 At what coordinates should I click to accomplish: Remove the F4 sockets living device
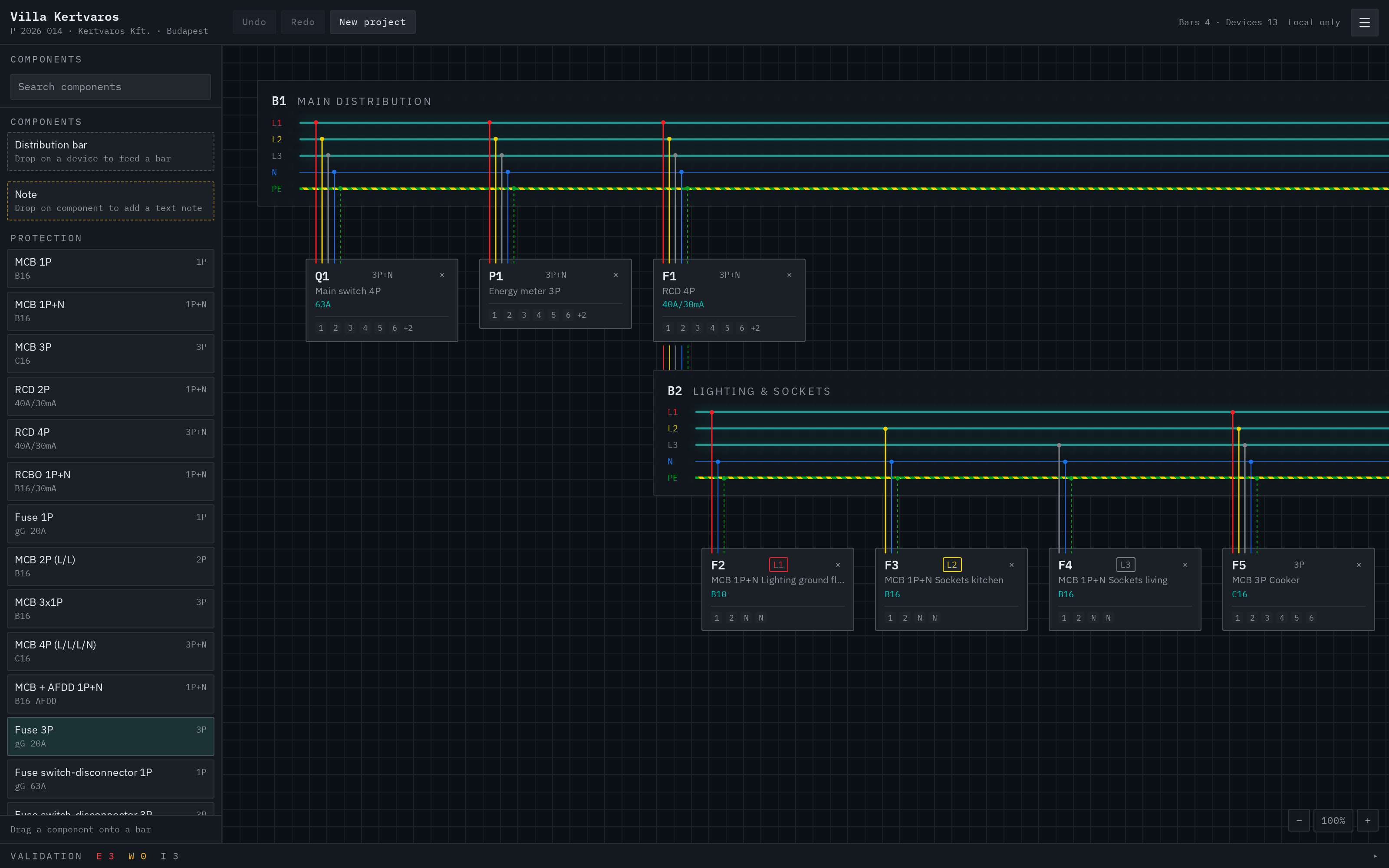tap(1185, 565)
